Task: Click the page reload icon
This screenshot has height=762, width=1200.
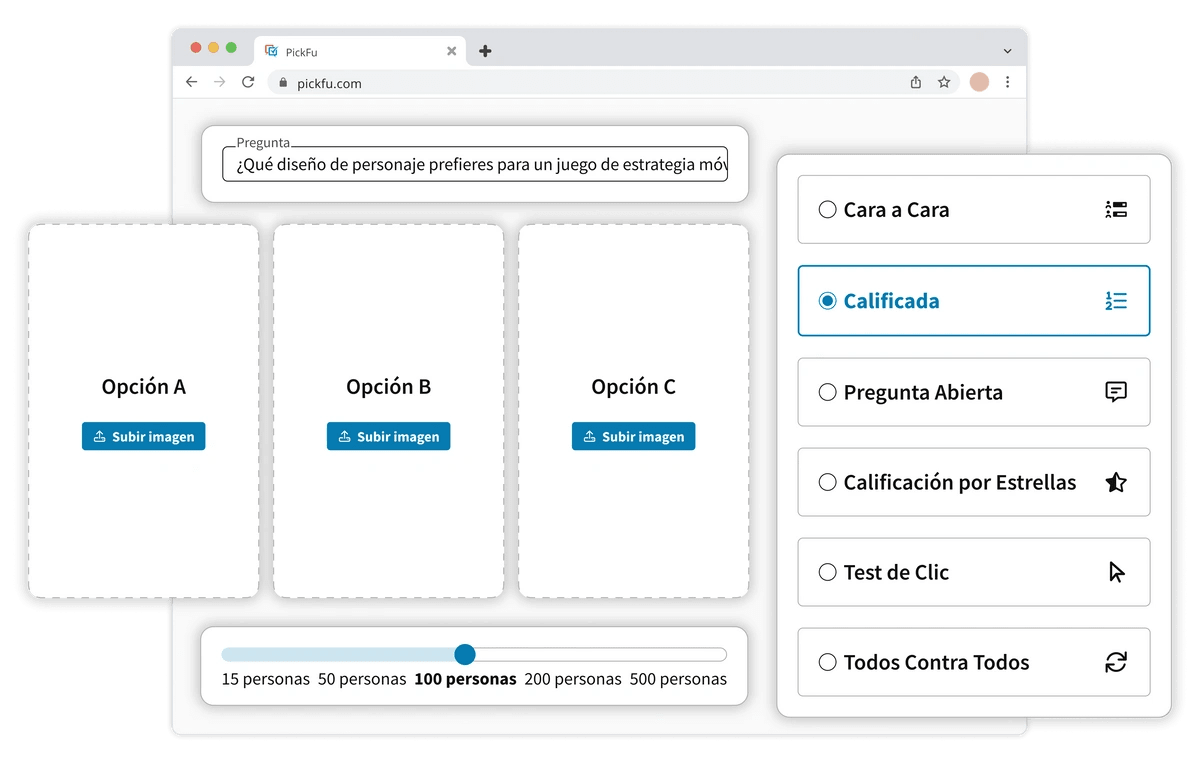Action: [248, 82]
